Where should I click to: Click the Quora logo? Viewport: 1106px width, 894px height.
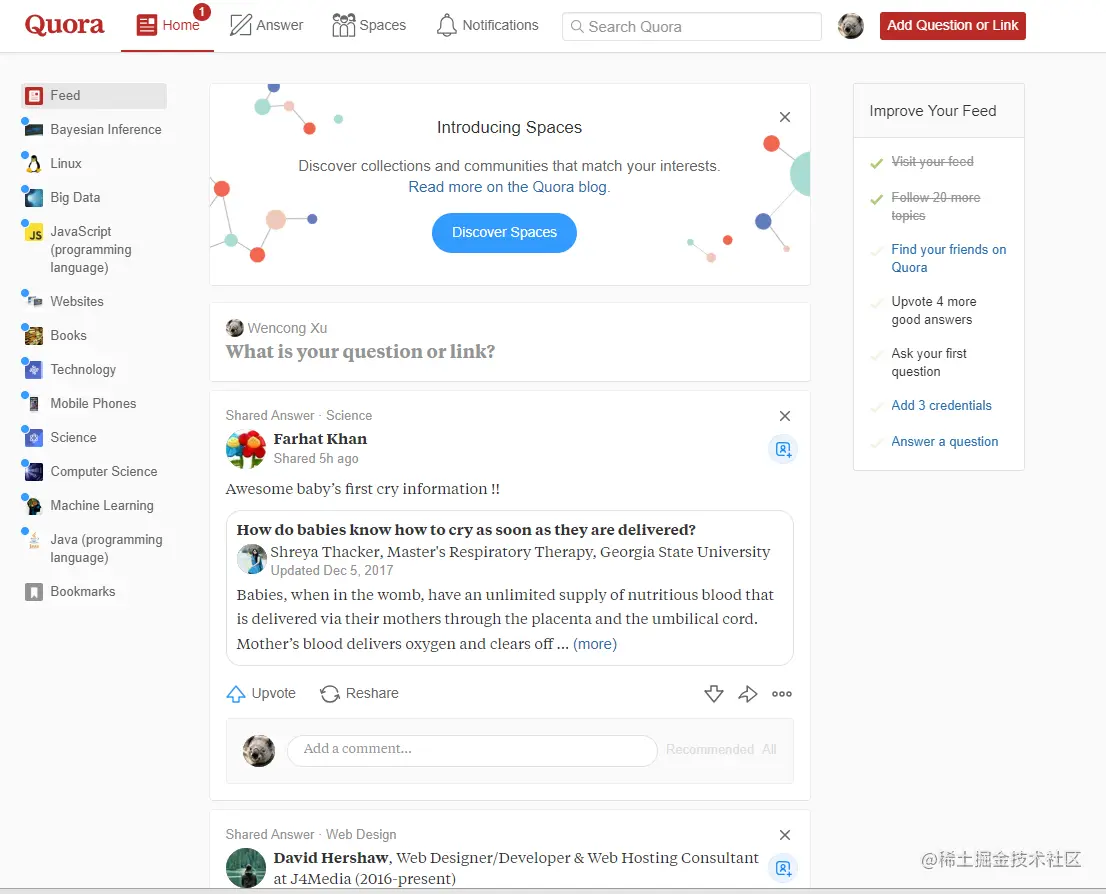click(64, 25)
